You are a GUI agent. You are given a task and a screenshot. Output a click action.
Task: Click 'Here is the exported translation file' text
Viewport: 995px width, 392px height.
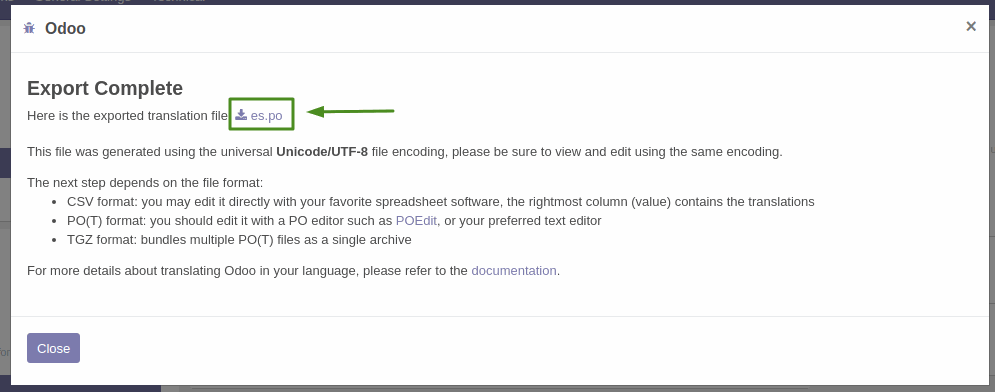127,115
